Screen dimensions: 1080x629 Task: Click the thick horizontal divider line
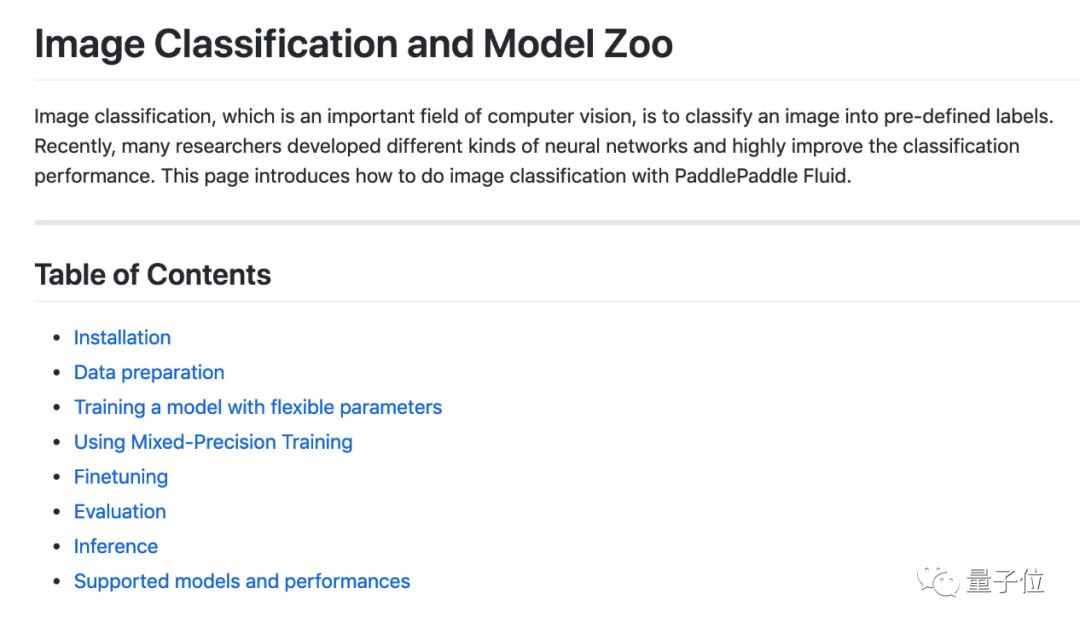pos(556,222)
